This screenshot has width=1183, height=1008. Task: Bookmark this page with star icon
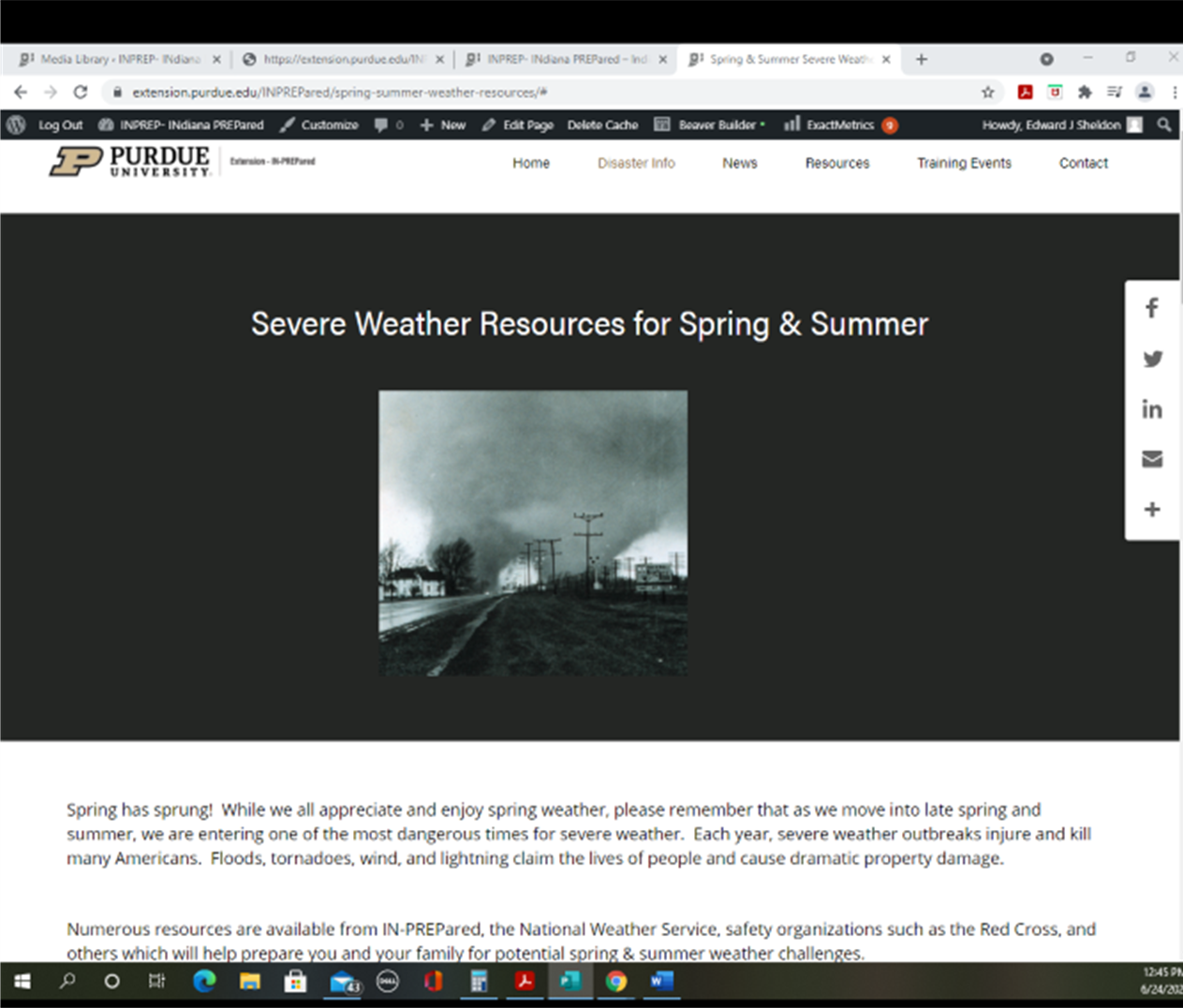tap(987, 92)
